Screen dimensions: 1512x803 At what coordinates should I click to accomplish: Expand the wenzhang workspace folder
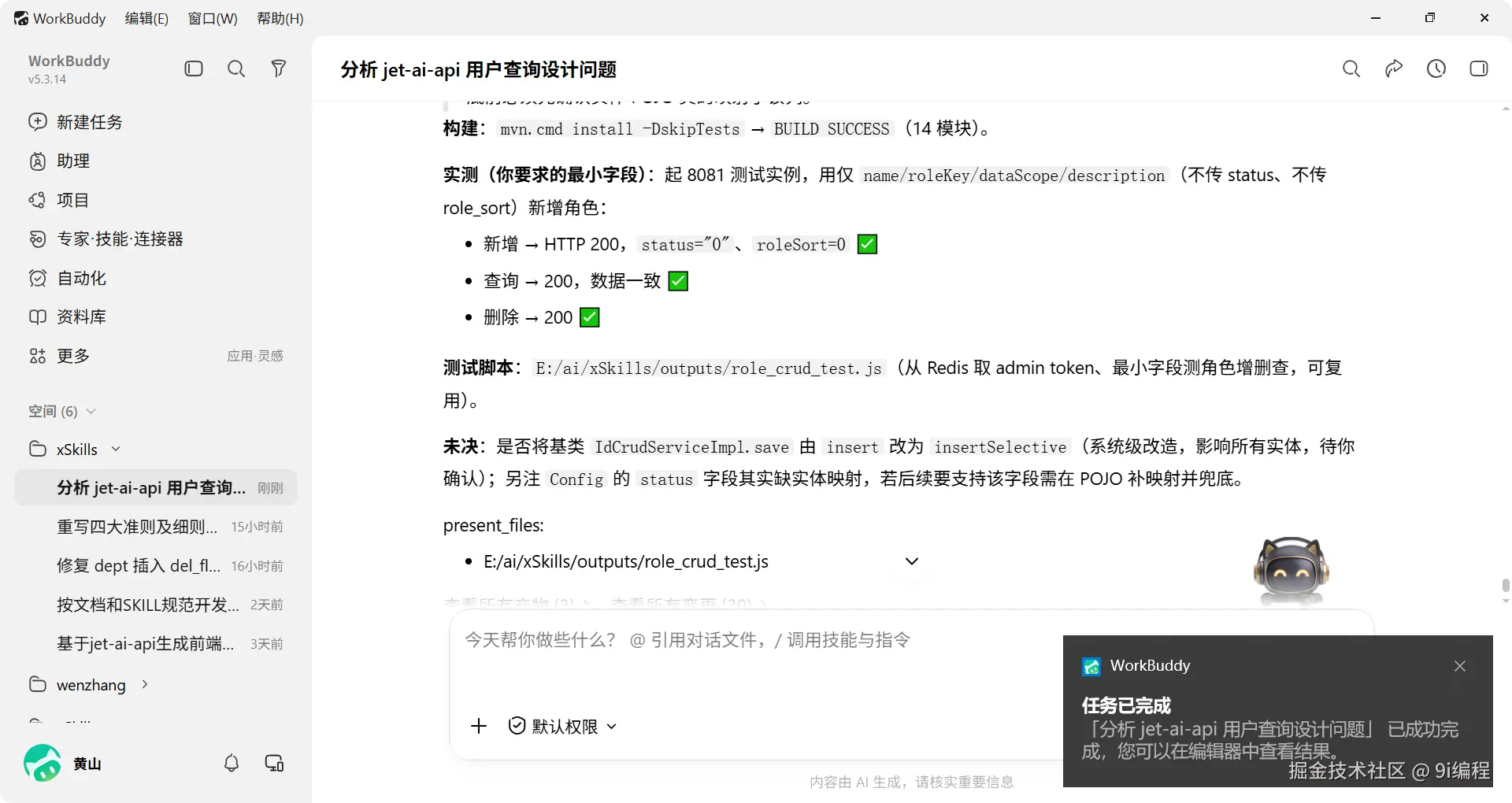(144, 684)
